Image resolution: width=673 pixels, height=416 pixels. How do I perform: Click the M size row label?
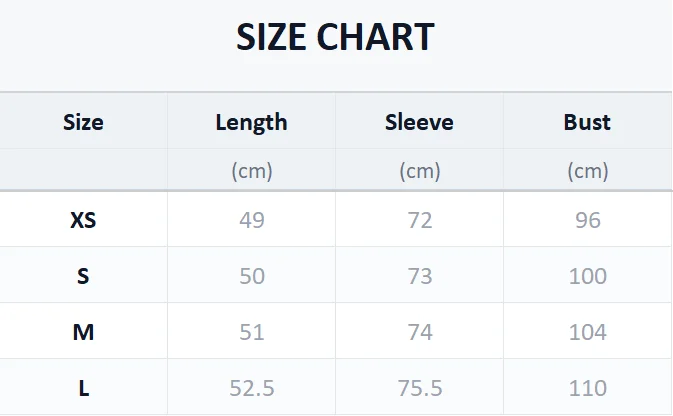(x=83, y=332)
